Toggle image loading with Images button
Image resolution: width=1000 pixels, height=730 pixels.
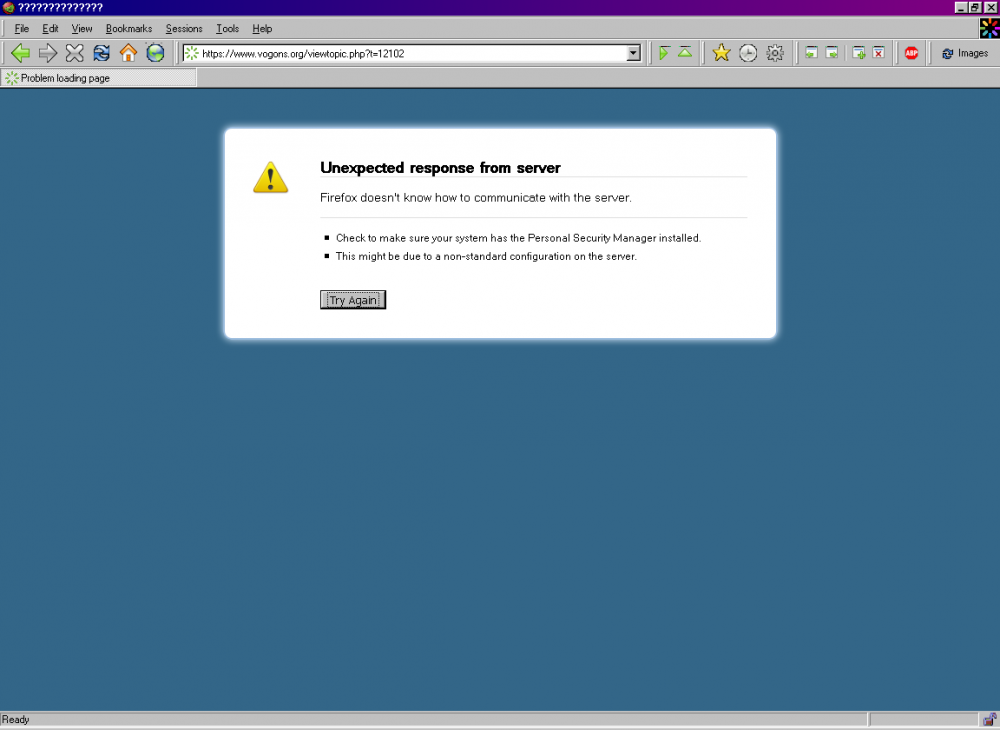click(964, 53)
